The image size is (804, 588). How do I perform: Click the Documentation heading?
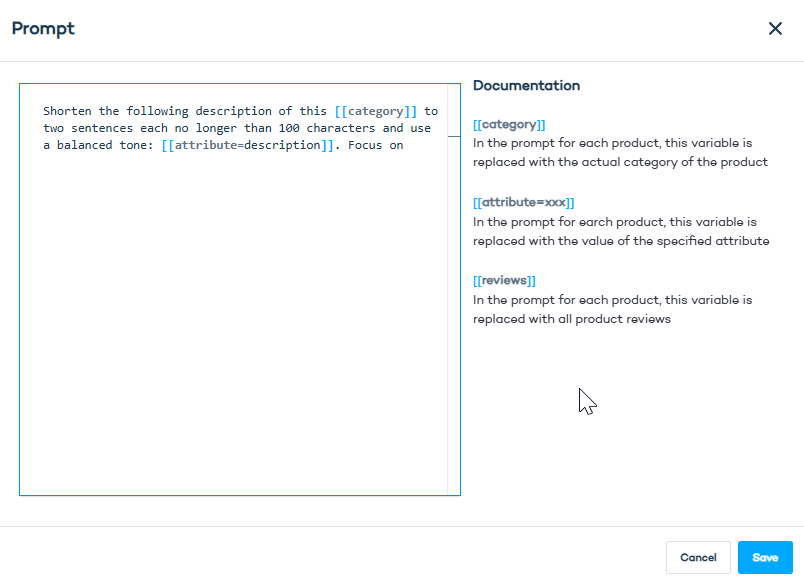click(x=526, y=86)
